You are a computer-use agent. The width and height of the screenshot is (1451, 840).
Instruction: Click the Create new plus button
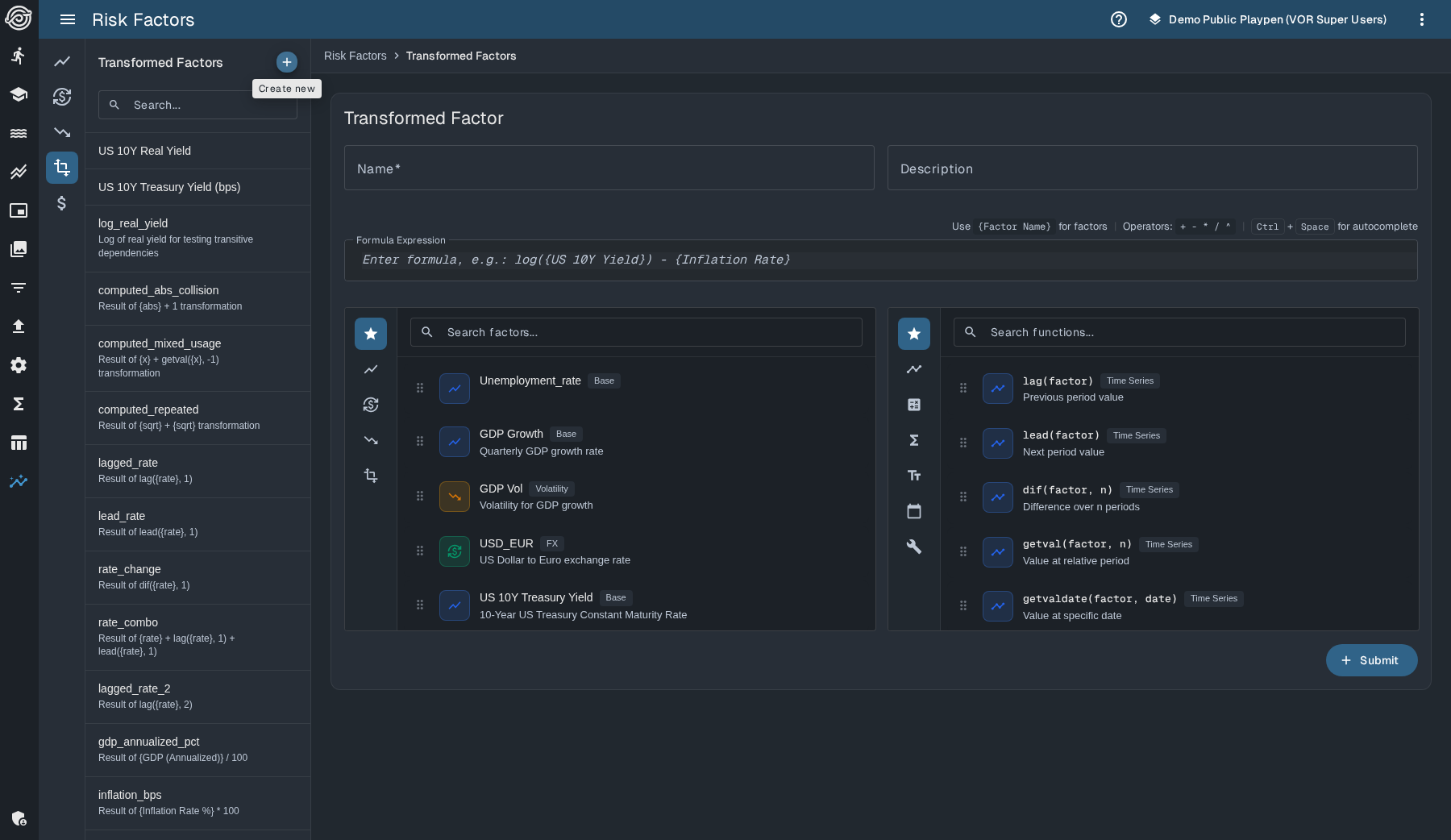pos(286,62)
